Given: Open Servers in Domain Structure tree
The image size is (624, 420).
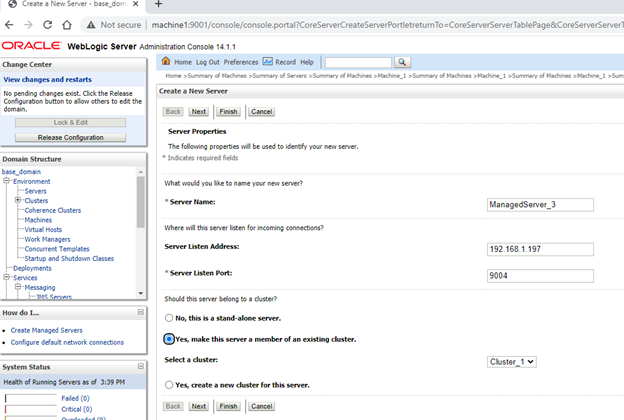Looking at the screenshot, I should 35,191.
